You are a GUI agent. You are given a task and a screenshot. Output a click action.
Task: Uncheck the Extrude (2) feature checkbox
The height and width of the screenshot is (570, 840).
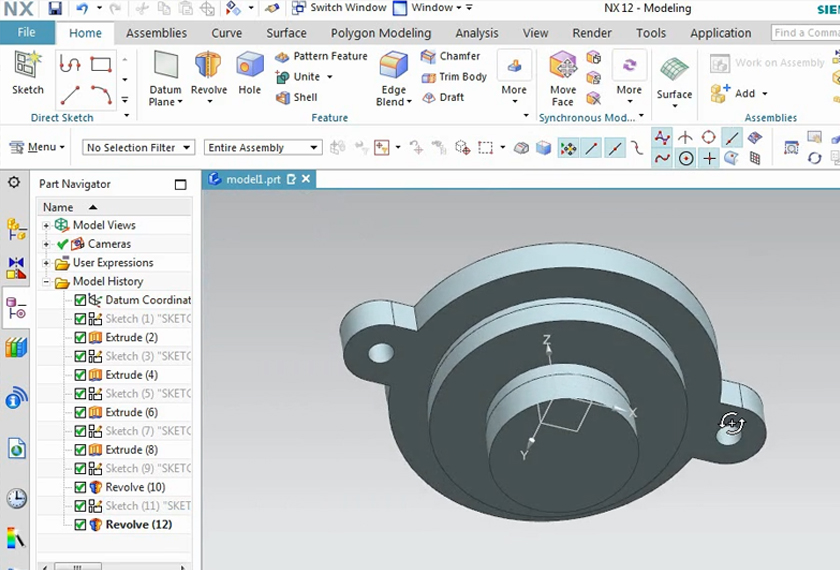pyautogui.click(x=81, y=338)
